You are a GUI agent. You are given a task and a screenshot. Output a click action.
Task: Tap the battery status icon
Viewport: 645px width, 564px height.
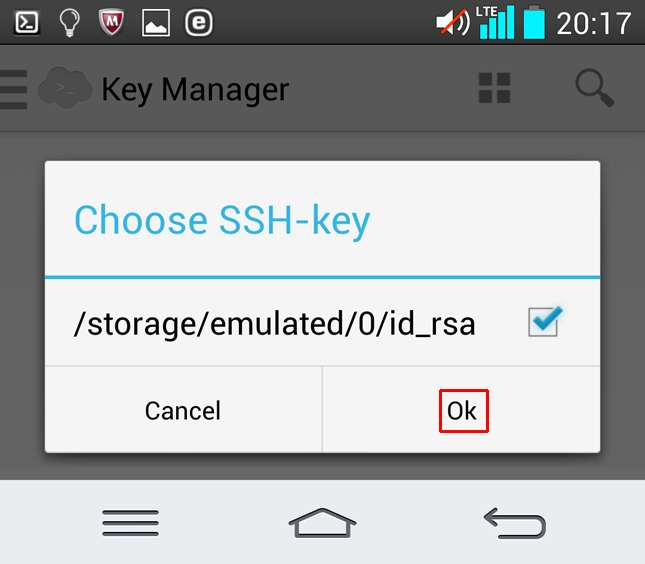[534, 22]
